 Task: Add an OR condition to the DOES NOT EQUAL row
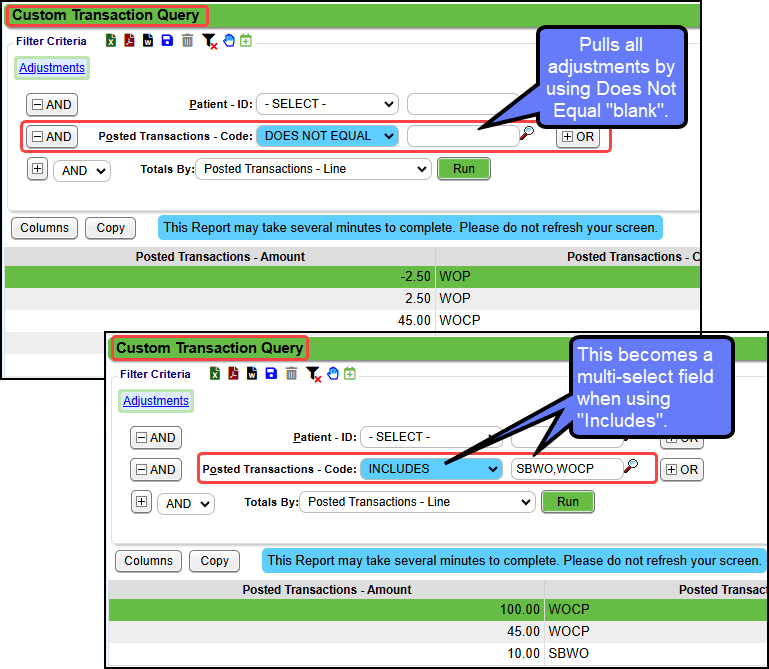(x=578, y=136)
